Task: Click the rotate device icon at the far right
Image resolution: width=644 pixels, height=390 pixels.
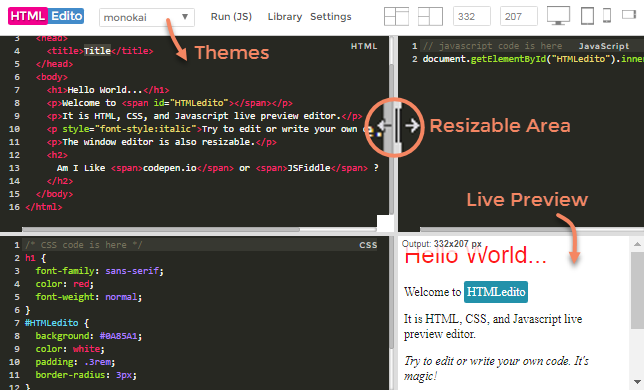Action: (629, 15)
